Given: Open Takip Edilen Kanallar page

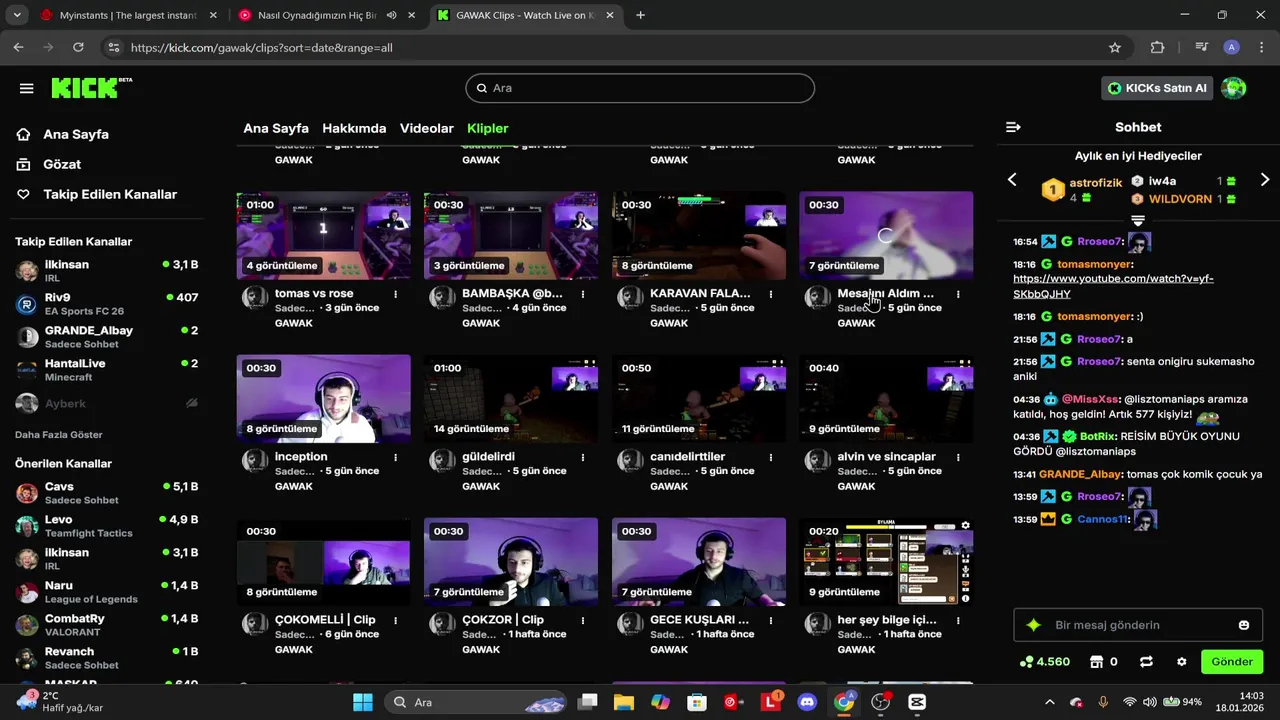Looking at the screenshot, I should point(110,194).
